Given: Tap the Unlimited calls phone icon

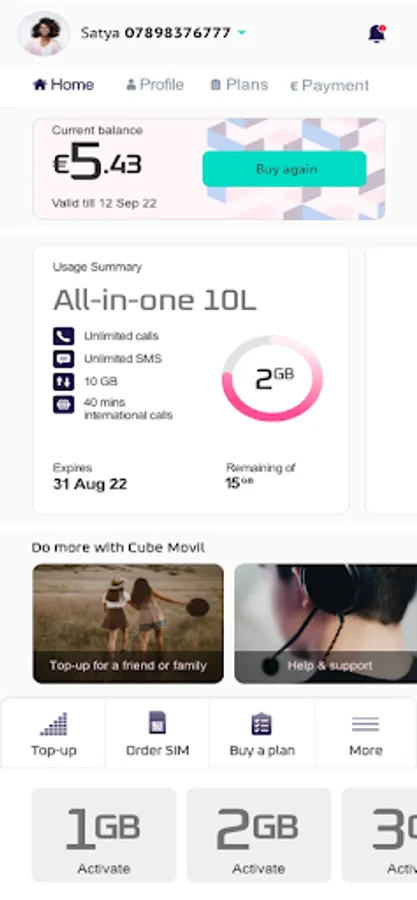Looking at the screenshot, I should point(64,336).
